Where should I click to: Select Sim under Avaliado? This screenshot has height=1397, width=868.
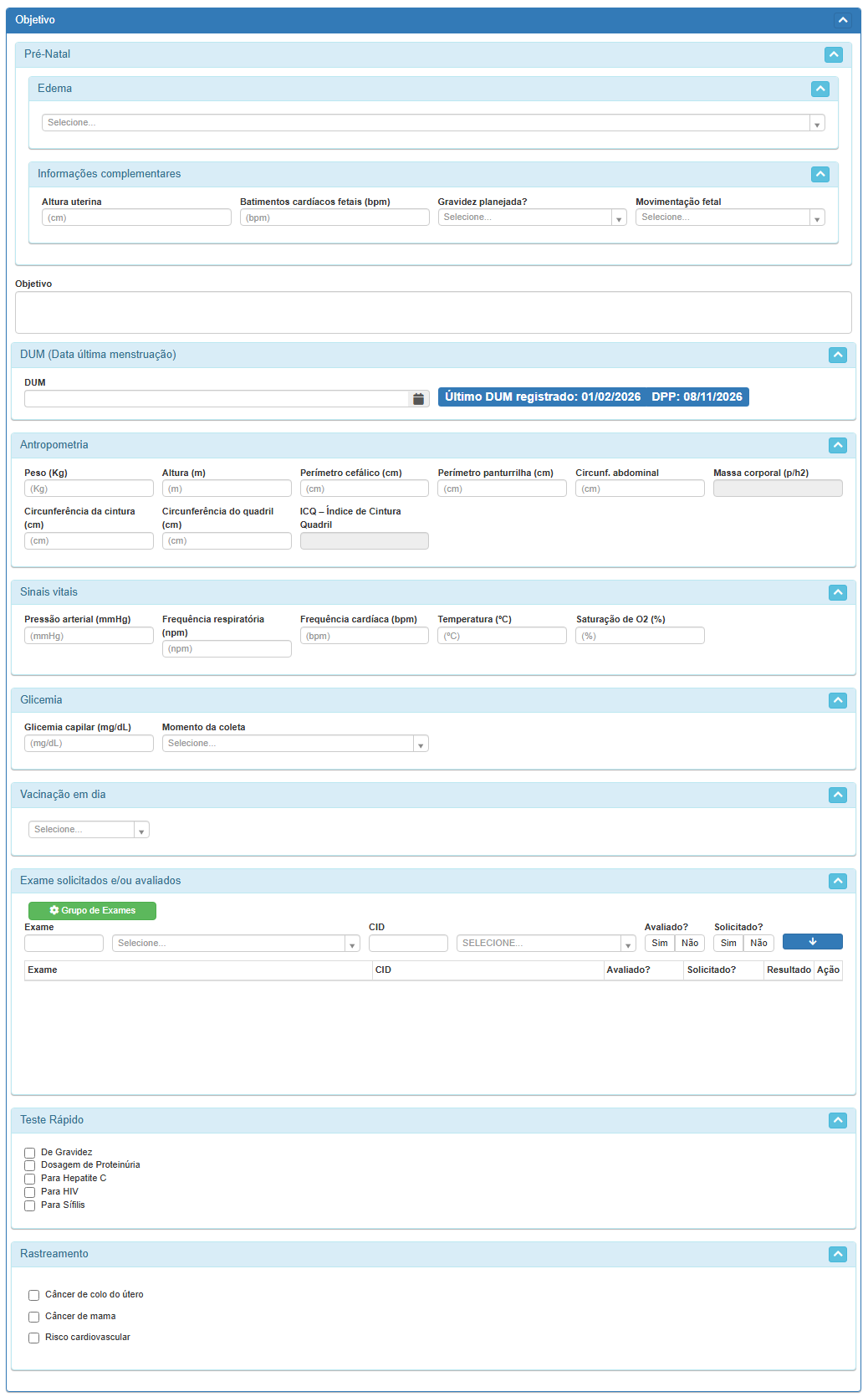click(659, 943)
